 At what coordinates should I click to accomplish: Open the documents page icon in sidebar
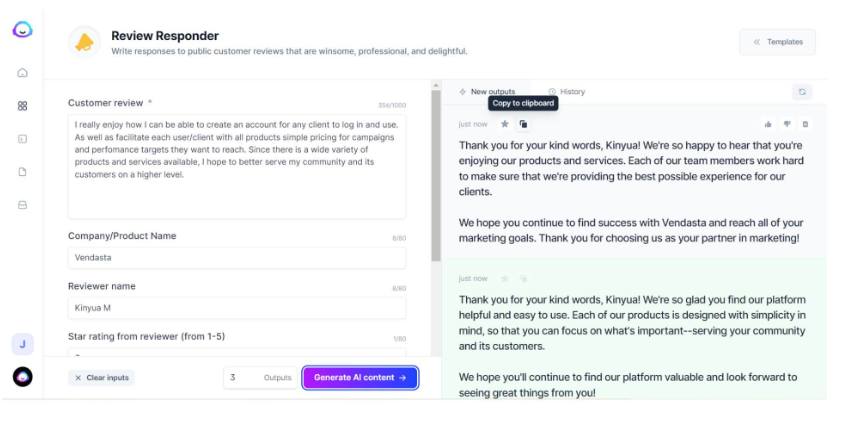pos(22,172)
